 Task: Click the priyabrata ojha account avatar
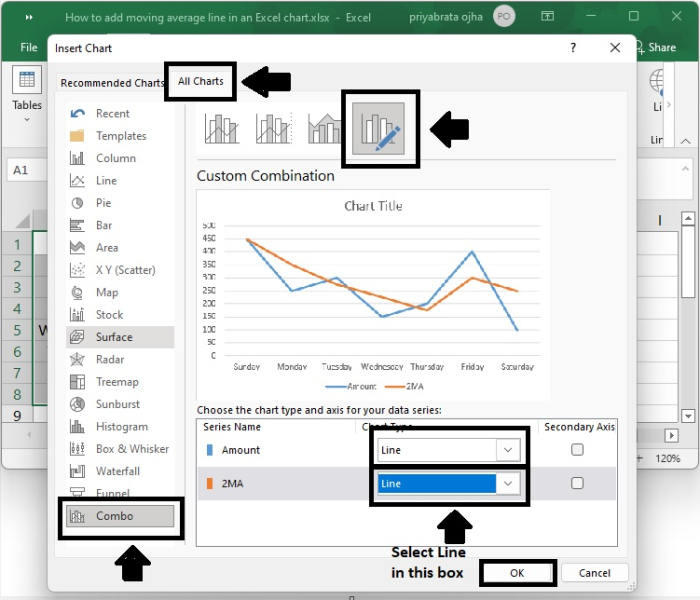click(504, 17)
